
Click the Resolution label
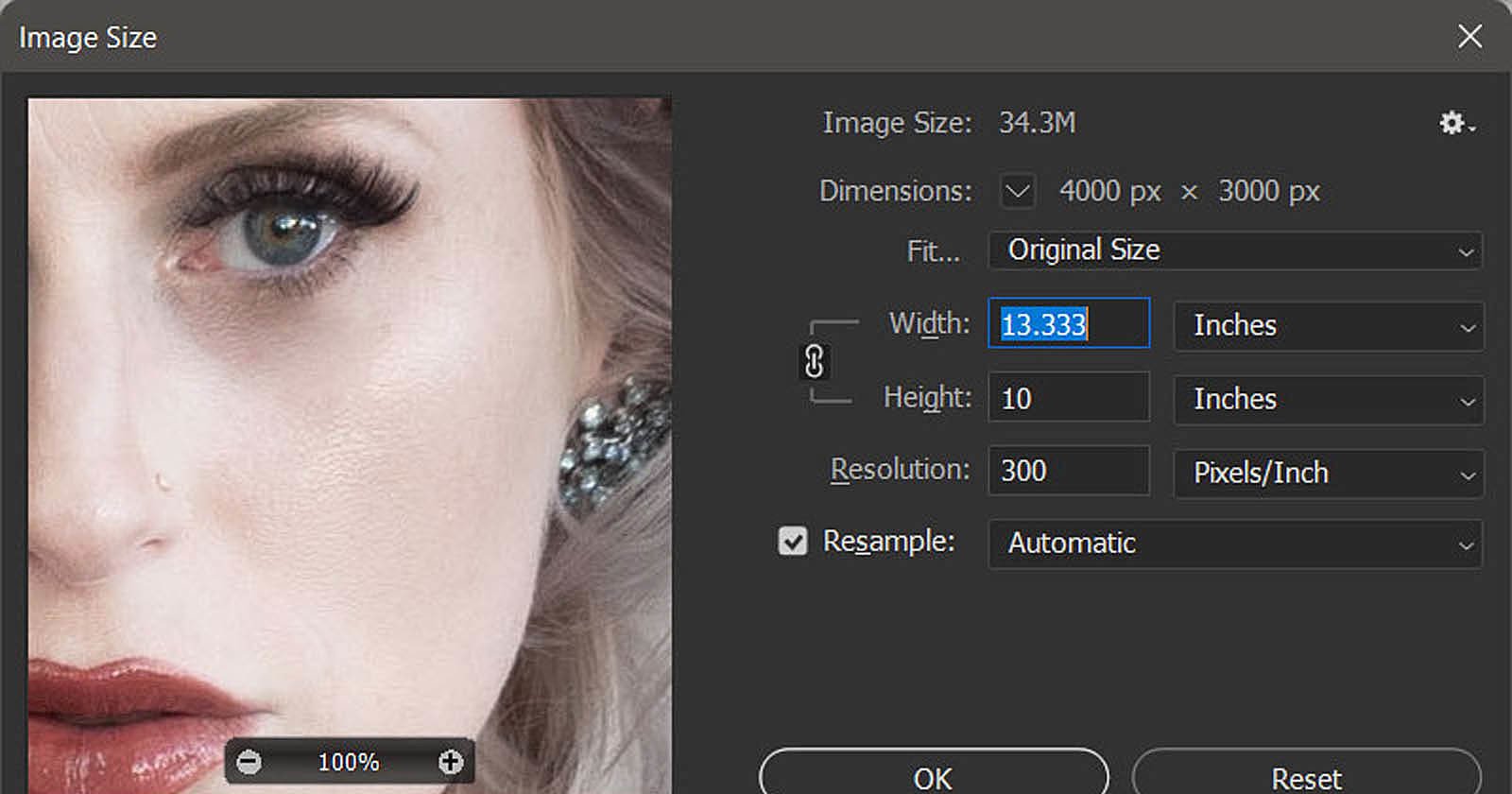click(x=900, y=470)
